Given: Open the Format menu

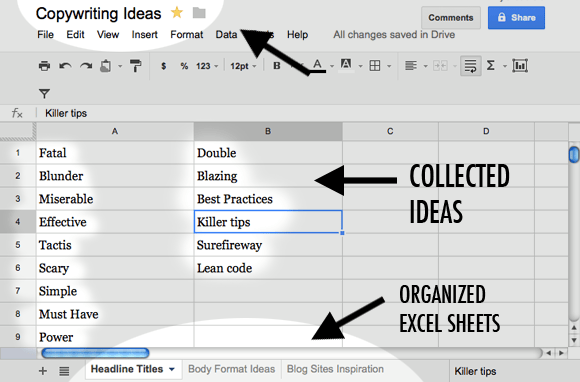Looking at the screenshot, I should coord(187,35).
